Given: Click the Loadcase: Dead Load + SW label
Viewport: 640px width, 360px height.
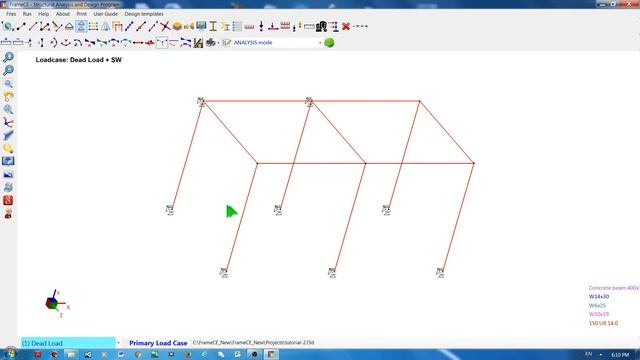Looking at the screenshot, I should point(78,60).
